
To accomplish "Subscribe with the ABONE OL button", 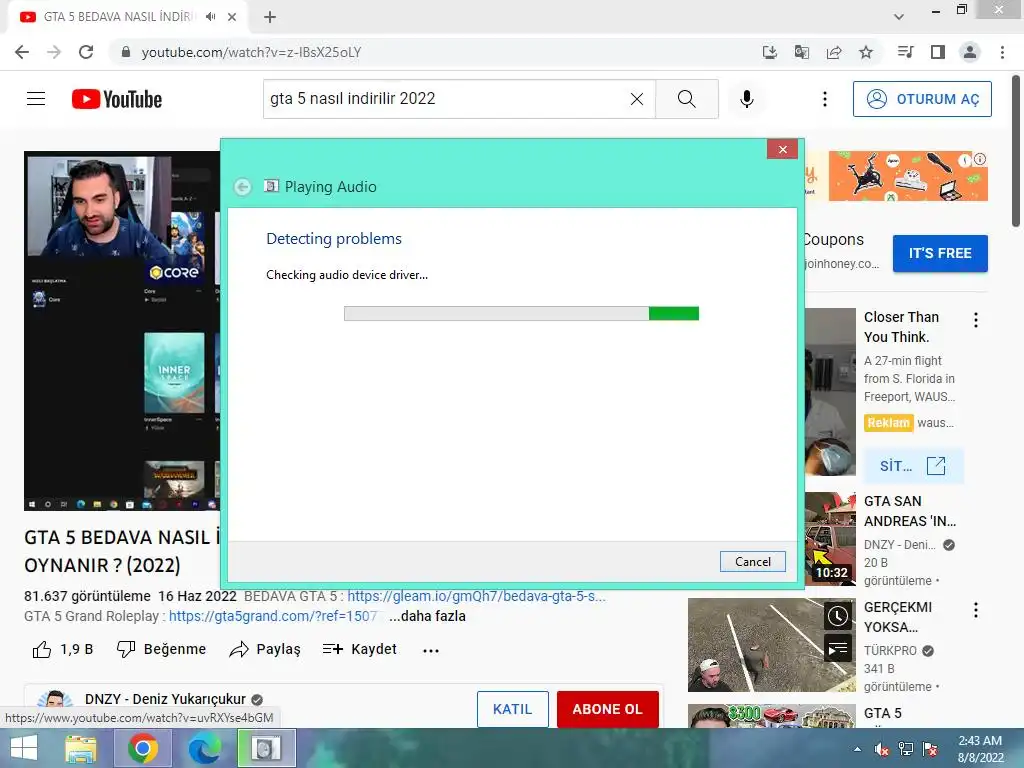I will pyautogui.click(x=607, y=709).
